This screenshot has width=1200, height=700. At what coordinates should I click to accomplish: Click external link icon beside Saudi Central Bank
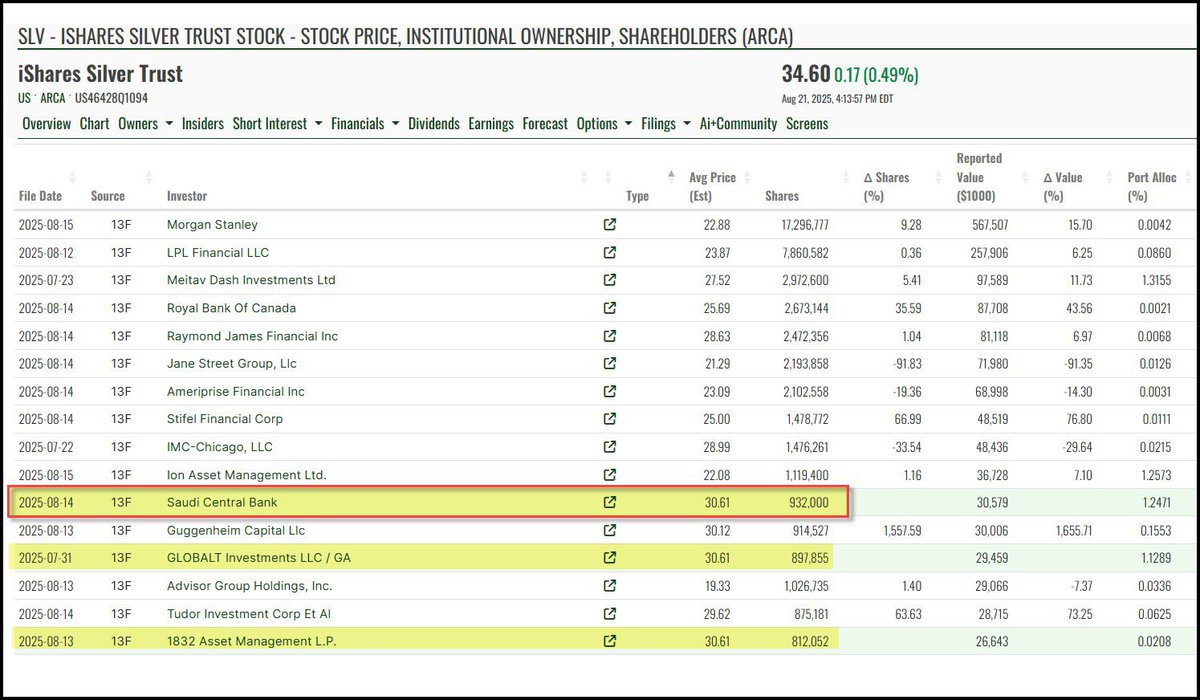click(609, 503)
